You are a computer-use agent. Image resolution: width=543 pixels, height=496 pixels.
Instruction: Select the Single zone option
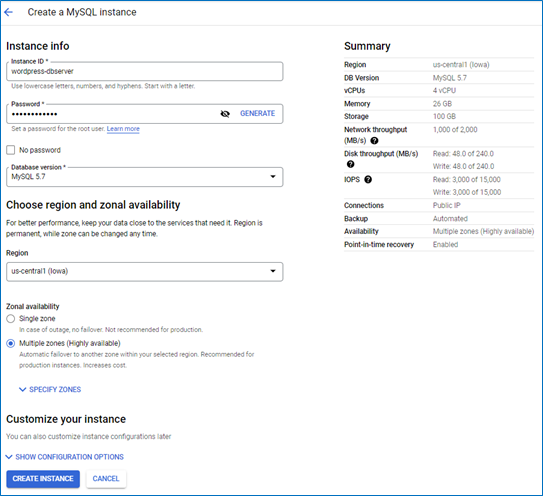[x=11, y=319]
